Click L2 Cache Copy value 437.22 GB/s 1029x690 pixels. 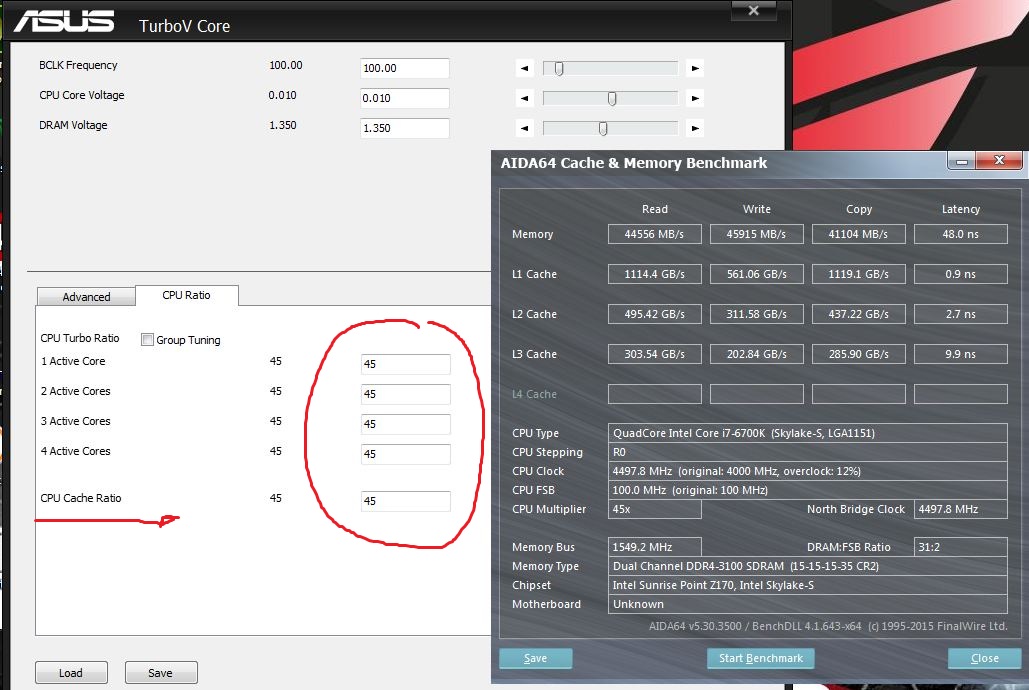858,314
